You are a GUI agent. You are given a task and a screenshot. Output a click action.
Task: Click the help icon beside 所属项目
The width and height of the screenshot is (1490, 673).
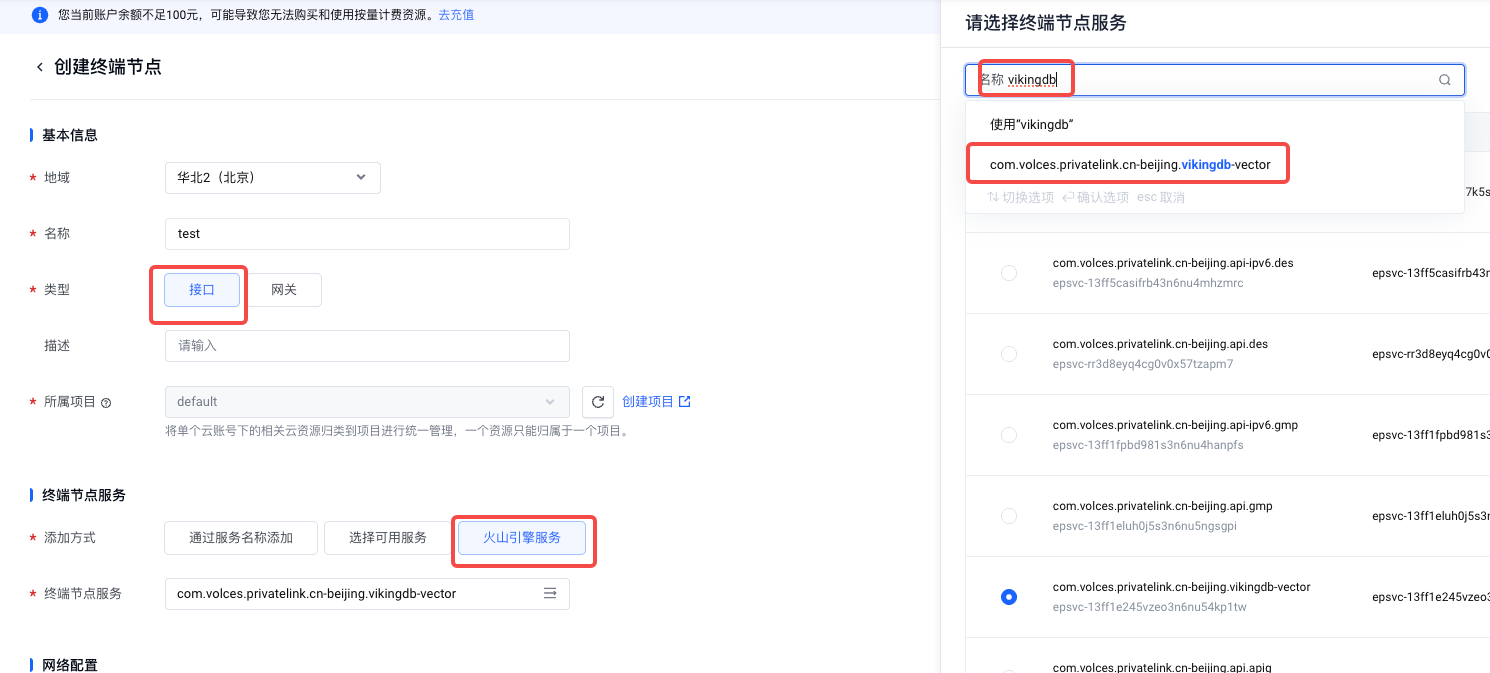point(106,403)
